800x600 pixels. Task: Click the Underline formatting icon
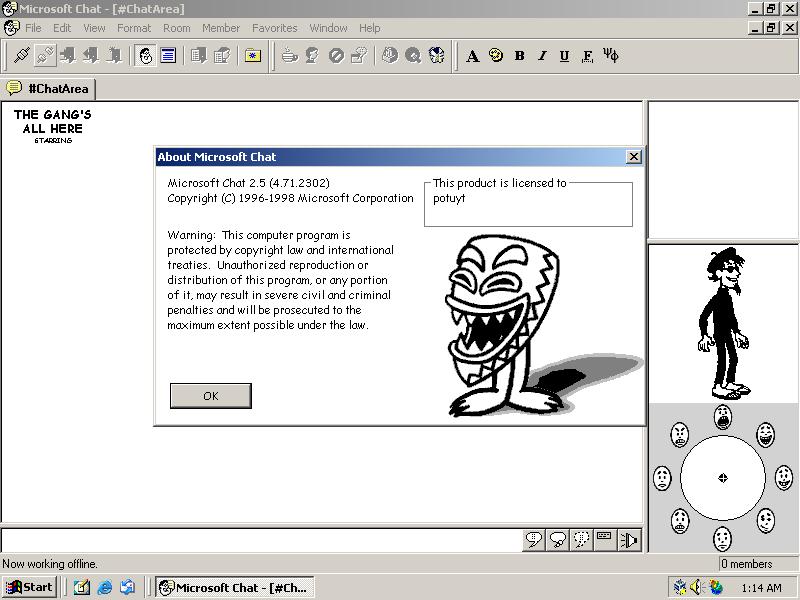click(x=564, y=56)
